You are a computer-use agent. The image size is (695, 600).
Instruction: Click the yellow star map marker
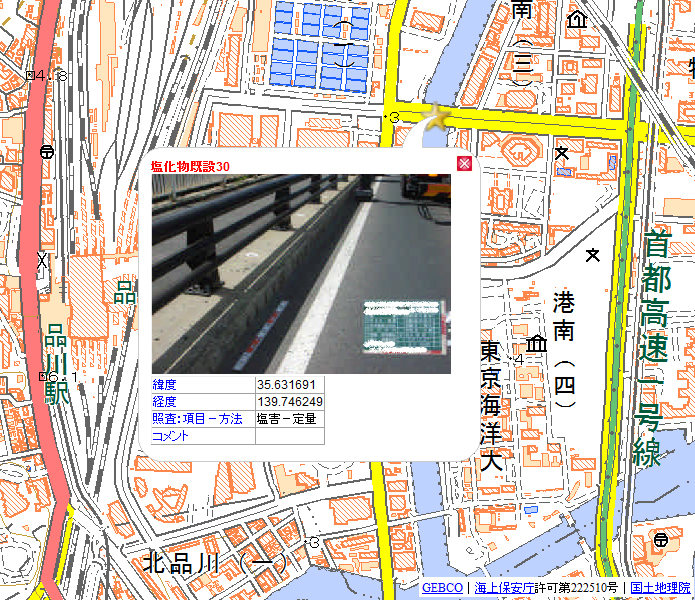point(436,117)
